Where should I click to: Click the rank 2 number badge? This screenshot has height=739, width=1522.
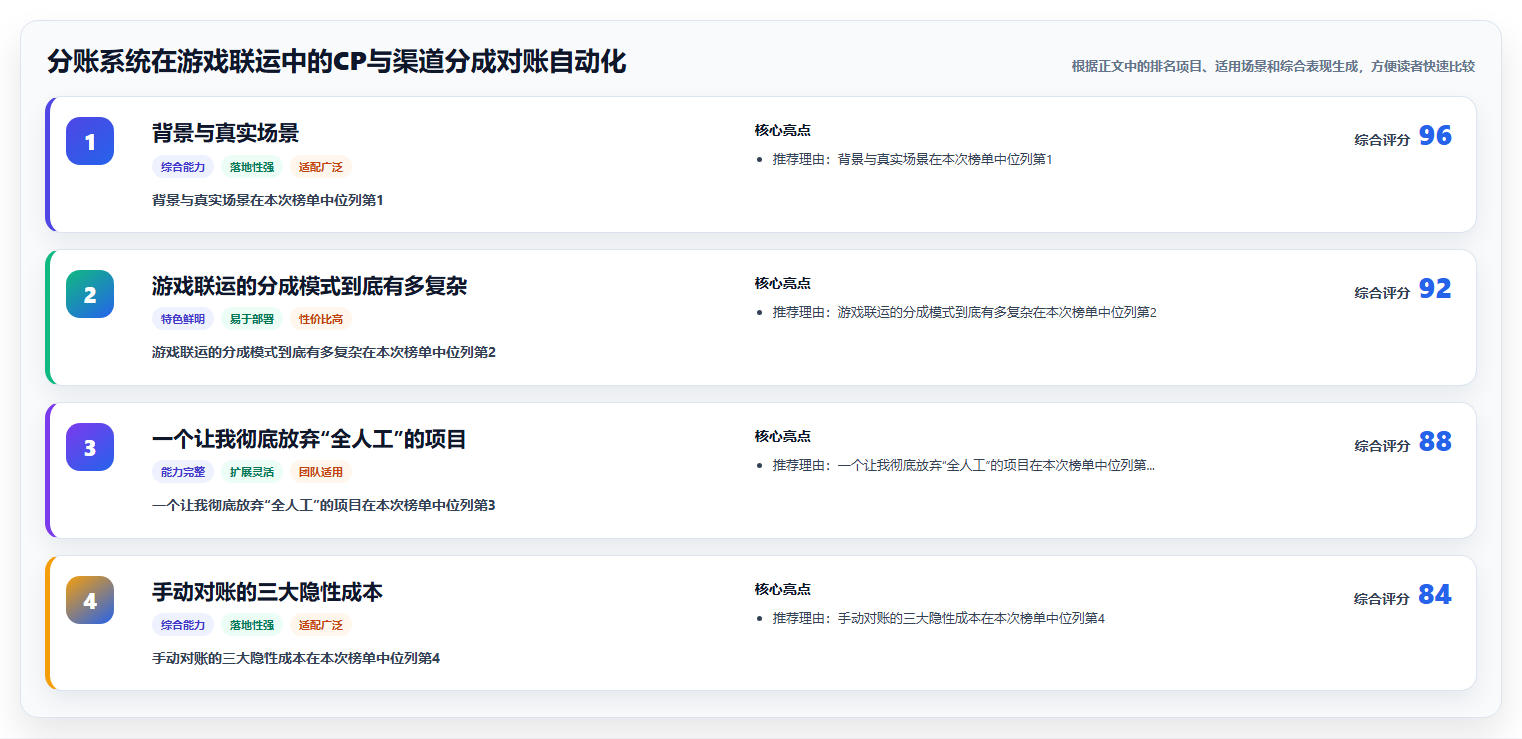point(90,294)
